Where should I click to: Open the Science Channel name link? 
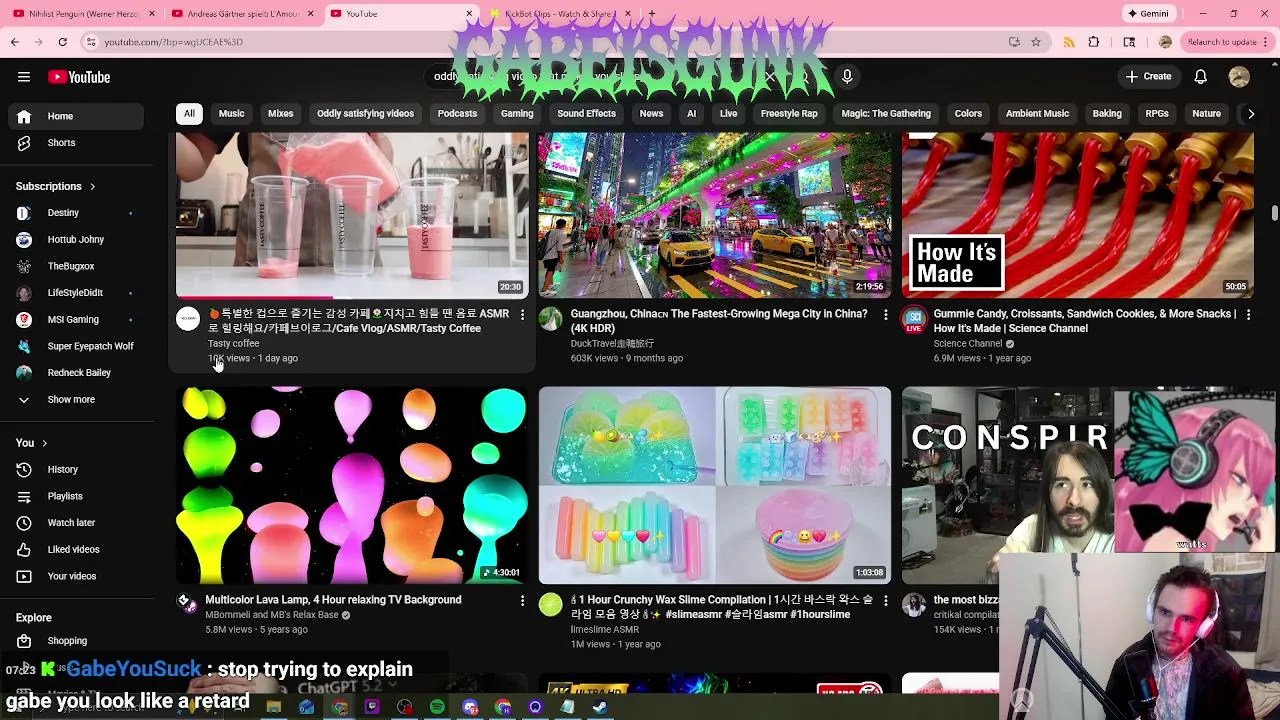tap(967, 344)
